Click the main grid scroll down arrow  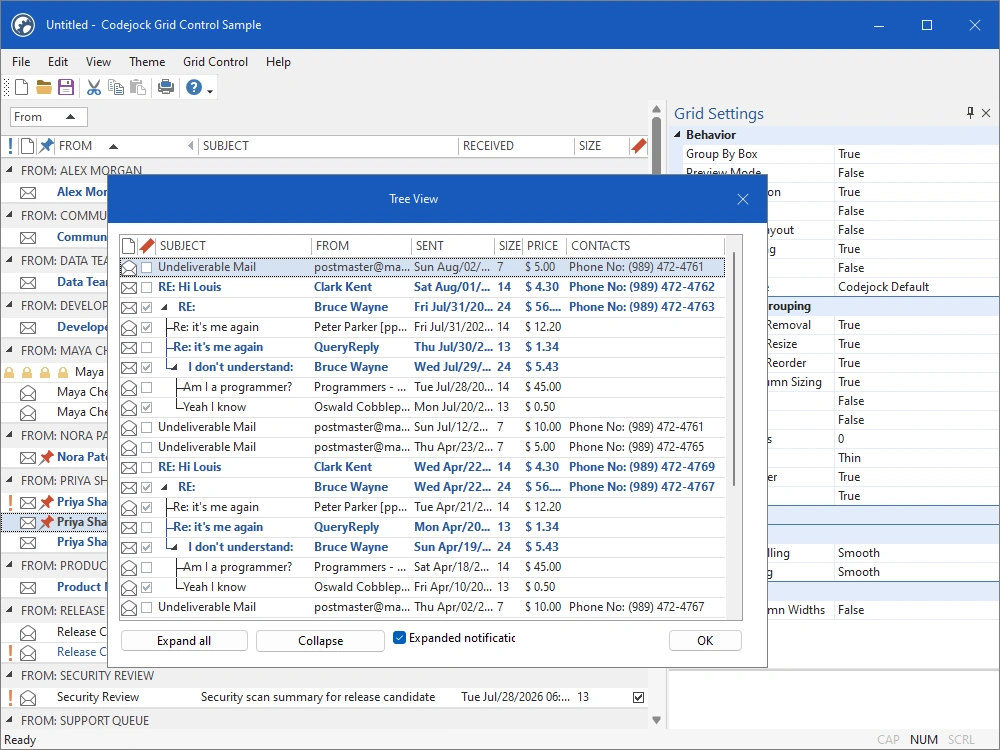click(x=657, y=720)
